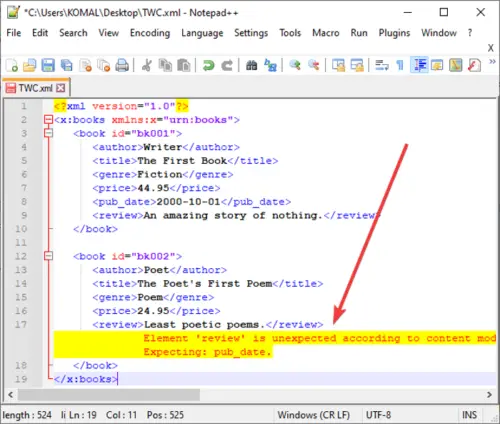Open the User Defined Language icon

coord(437,65)
